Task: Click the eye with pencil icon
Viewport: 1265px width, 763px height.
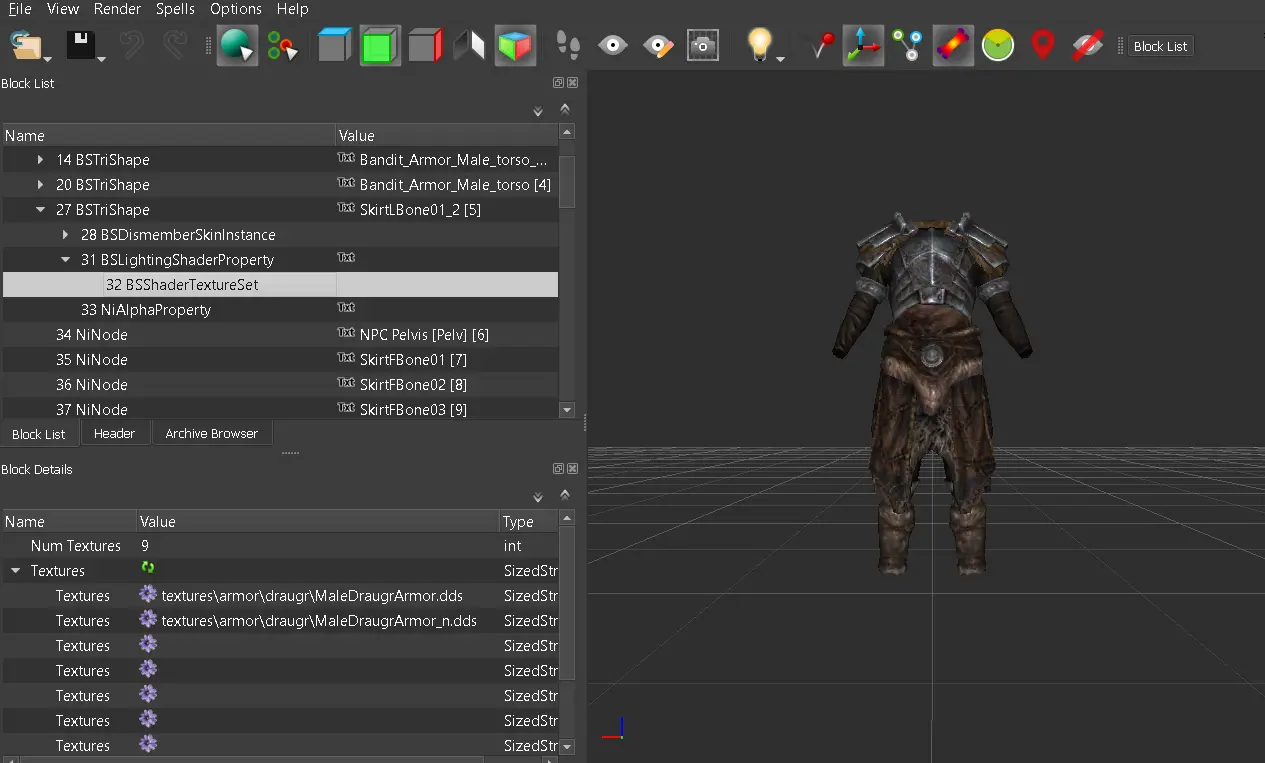Action: (x=658, y=46)
